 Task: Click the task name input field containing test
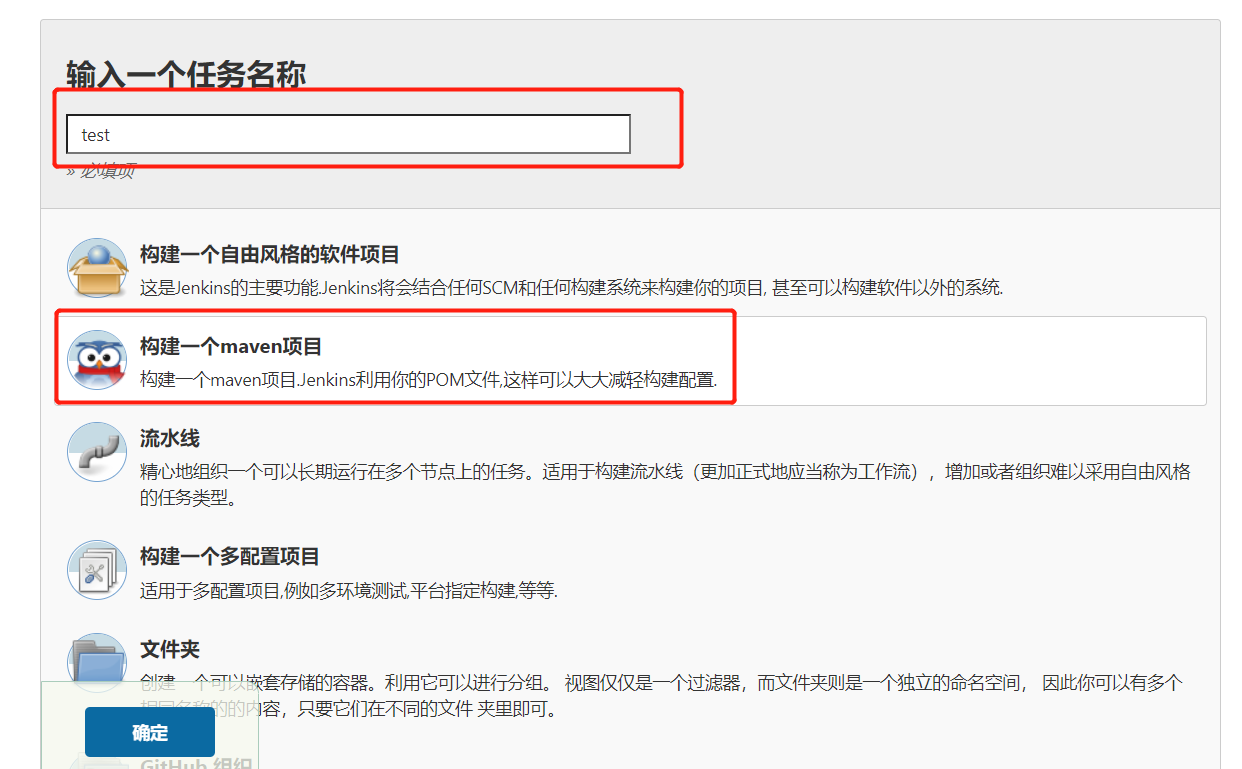tap(348, 134)
